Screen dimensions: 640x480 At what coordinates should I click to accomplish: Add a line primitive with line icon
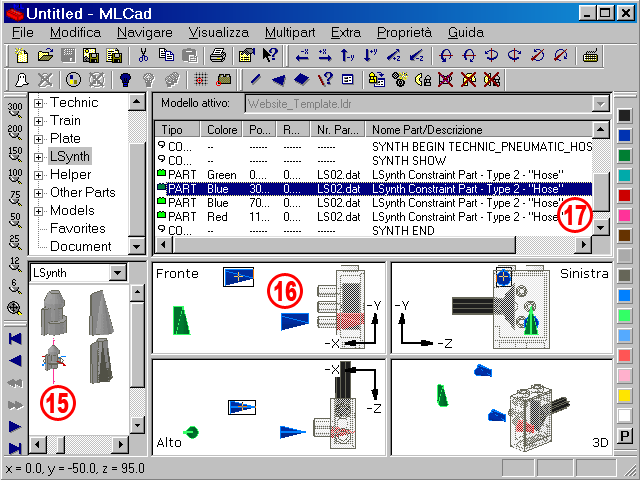[256, 80]
